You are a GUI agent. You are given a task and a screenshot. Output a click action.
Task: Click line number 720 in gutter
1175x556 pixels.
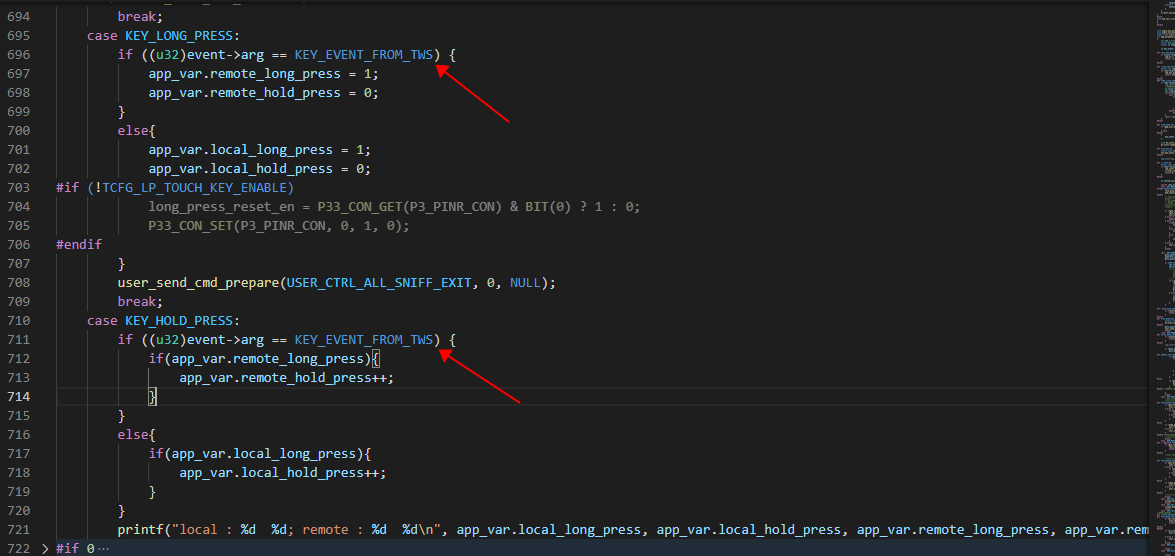[18, 510]
